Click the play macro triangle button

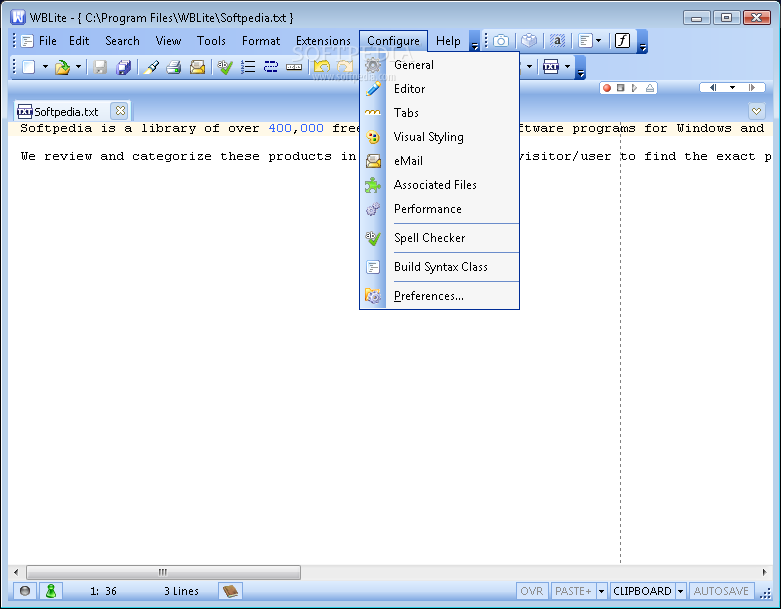[634, 88]
